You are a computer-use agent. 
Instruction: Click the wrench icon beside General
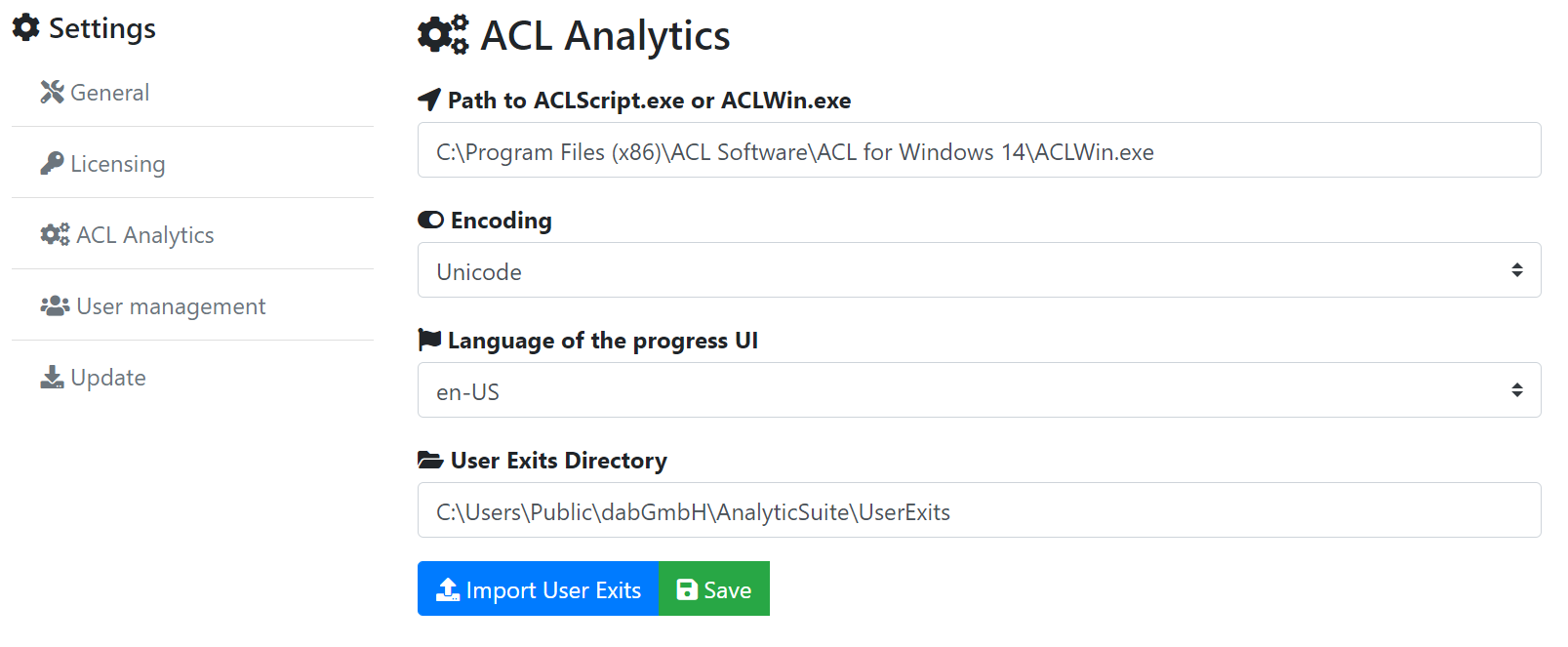coord(52,91)
